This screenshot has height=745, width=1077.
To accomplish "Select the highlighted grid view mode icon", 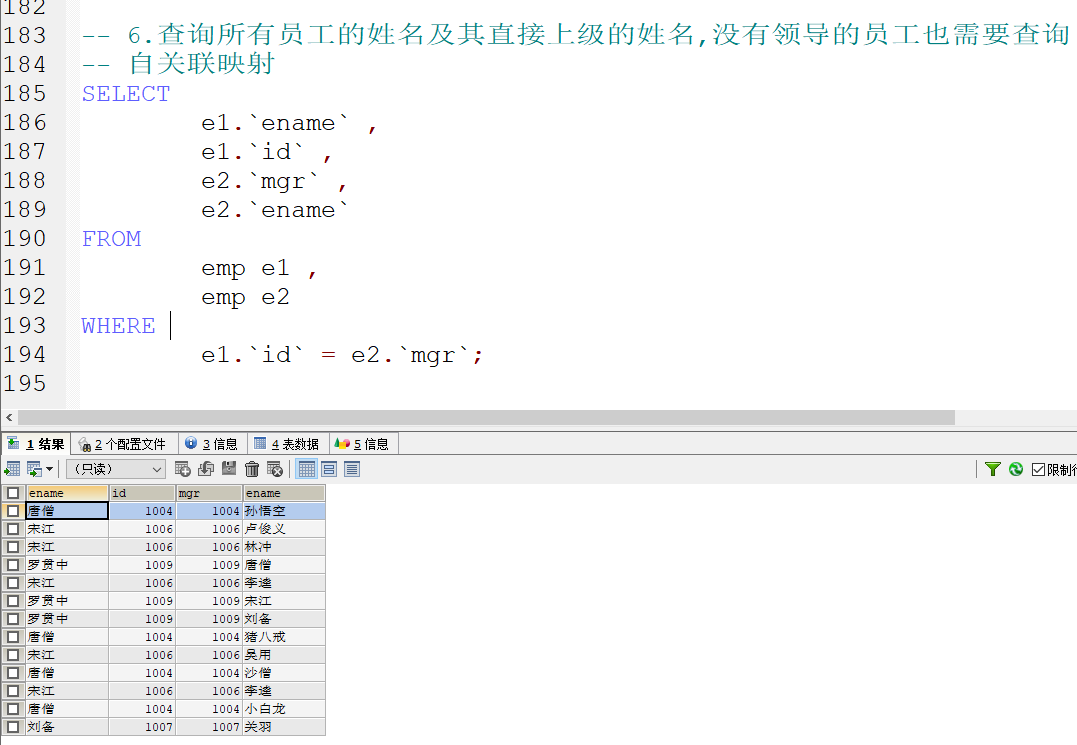I will (308, 470).
